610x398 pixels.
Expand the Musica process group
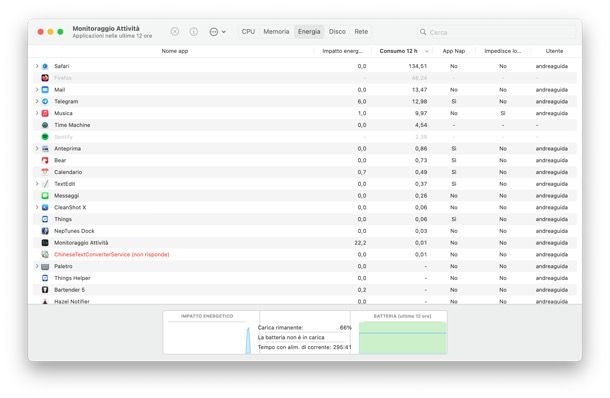coord(37,113)
